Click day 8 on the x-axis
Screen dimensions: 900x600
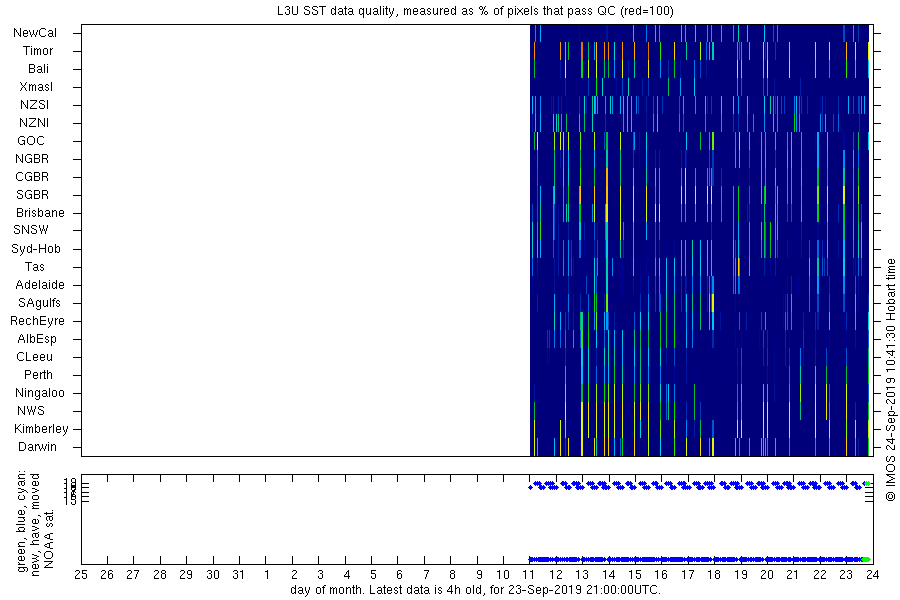click(x=452, y=575)
